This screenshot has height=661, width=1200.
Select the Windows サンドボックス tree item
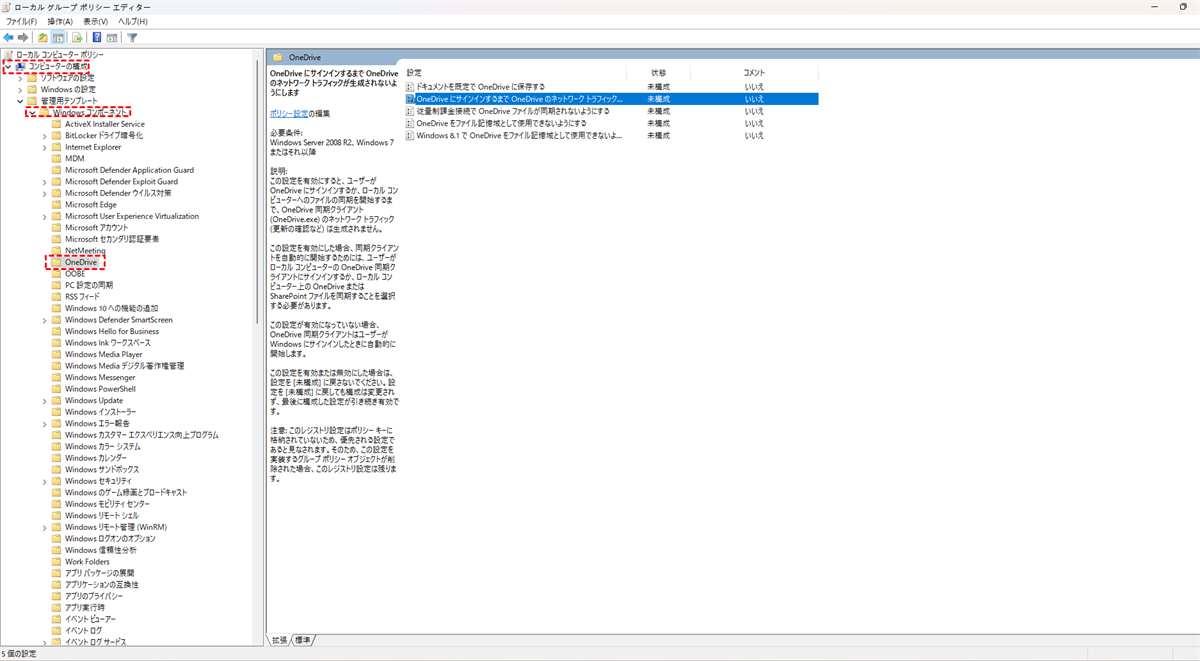[x=102, y=469]
